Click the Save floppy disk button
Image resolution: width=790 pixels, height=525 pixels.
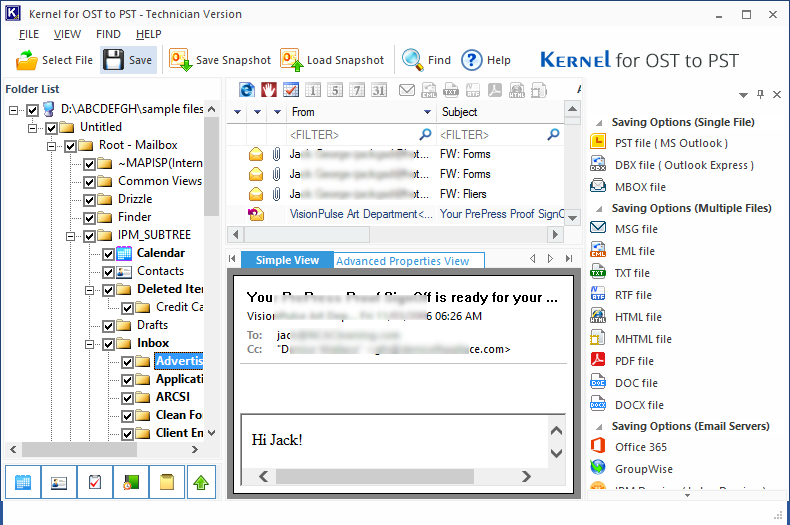128,60
